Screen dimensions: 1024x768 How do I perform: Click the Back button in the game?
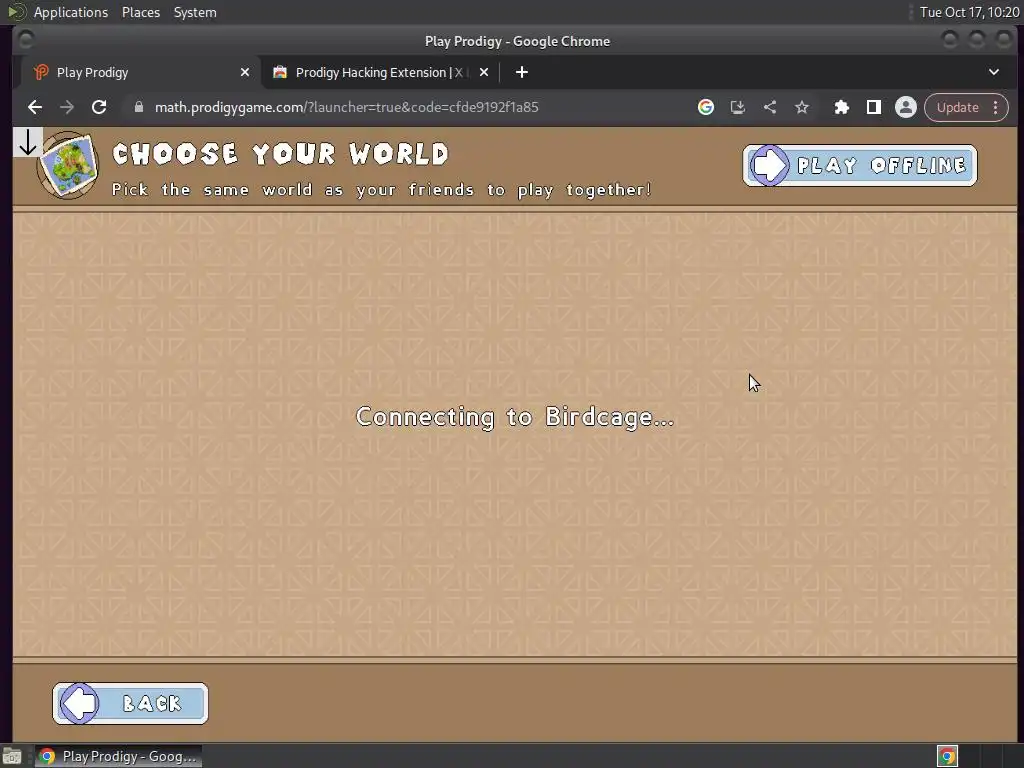click(x=131, y=703)
